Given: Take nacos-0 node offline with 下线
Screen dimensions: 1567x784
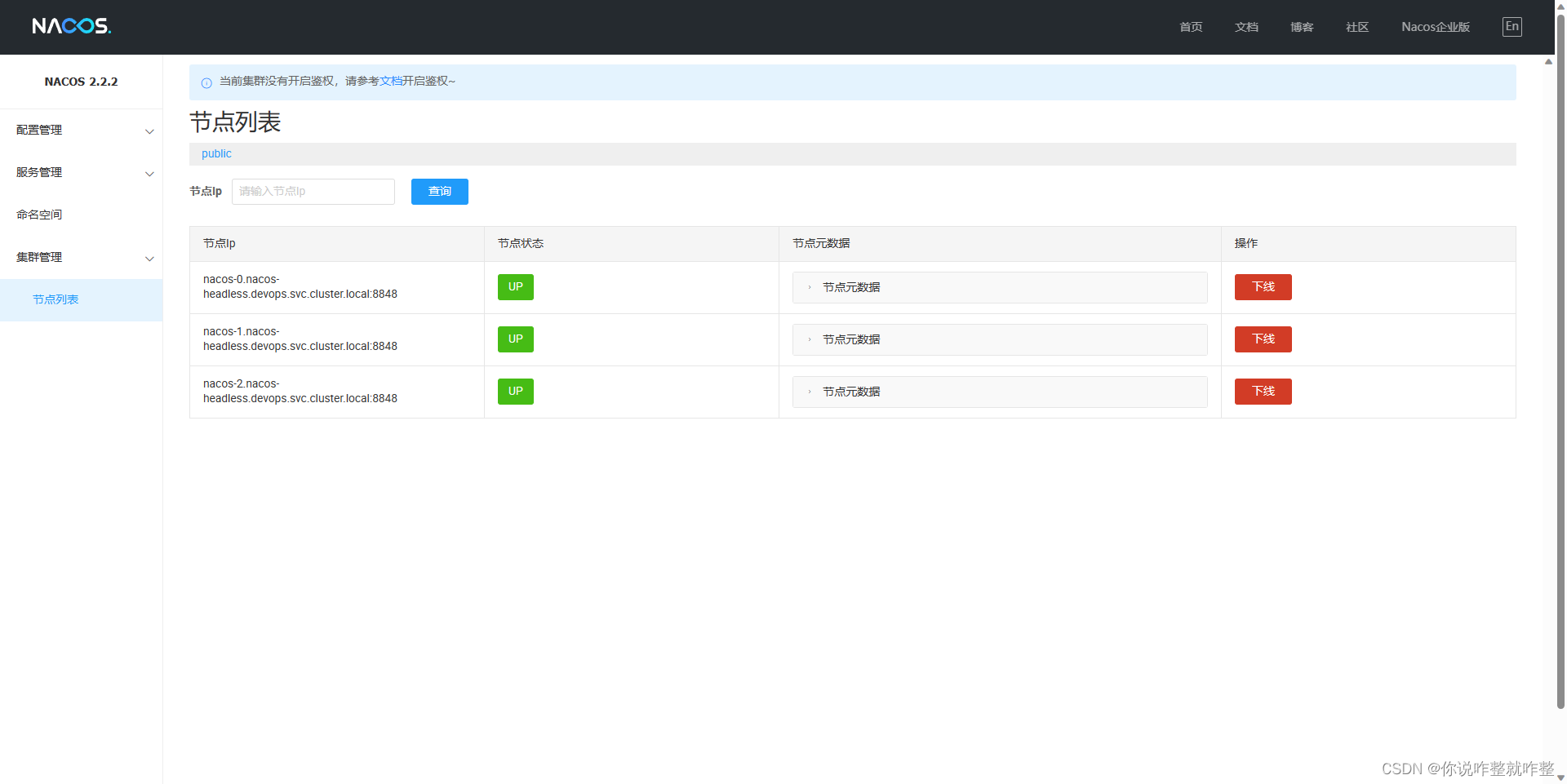Looking at the screenshot, I should (x=1263, y=287).
